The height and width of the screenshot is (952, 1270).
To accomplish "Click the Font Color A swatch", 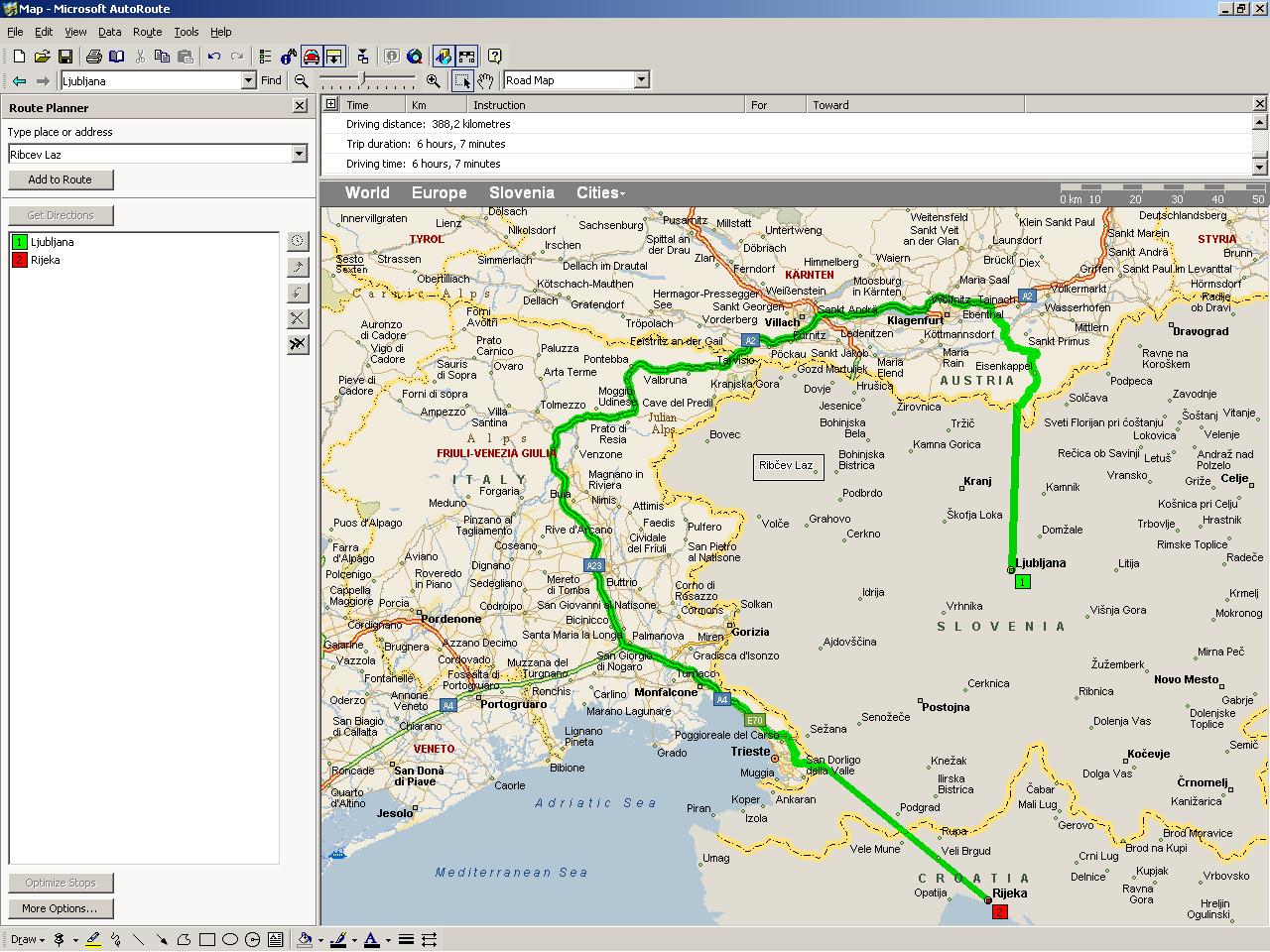I will [371, 939].
